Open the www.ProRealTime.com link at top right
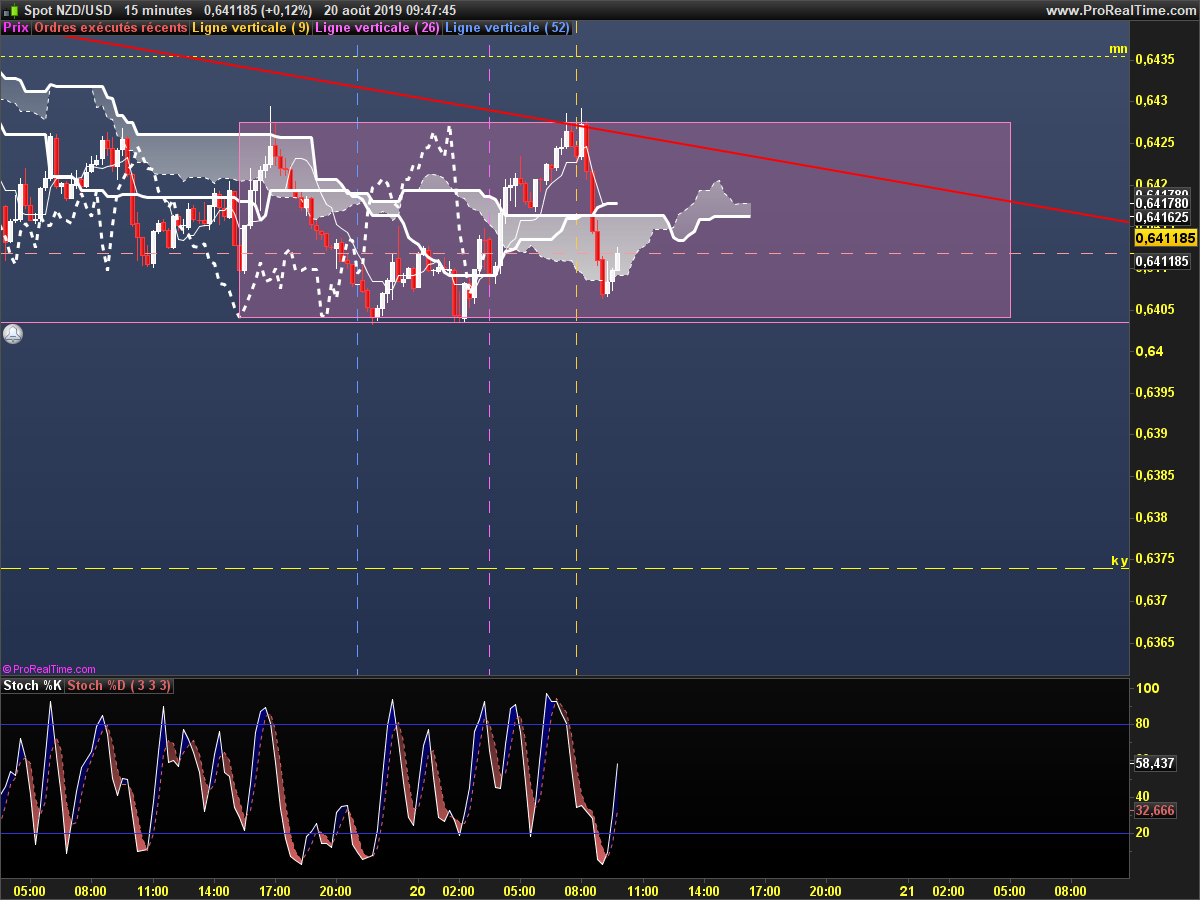The width and height of the screenshot is (1200, 900). [1120, 10]
